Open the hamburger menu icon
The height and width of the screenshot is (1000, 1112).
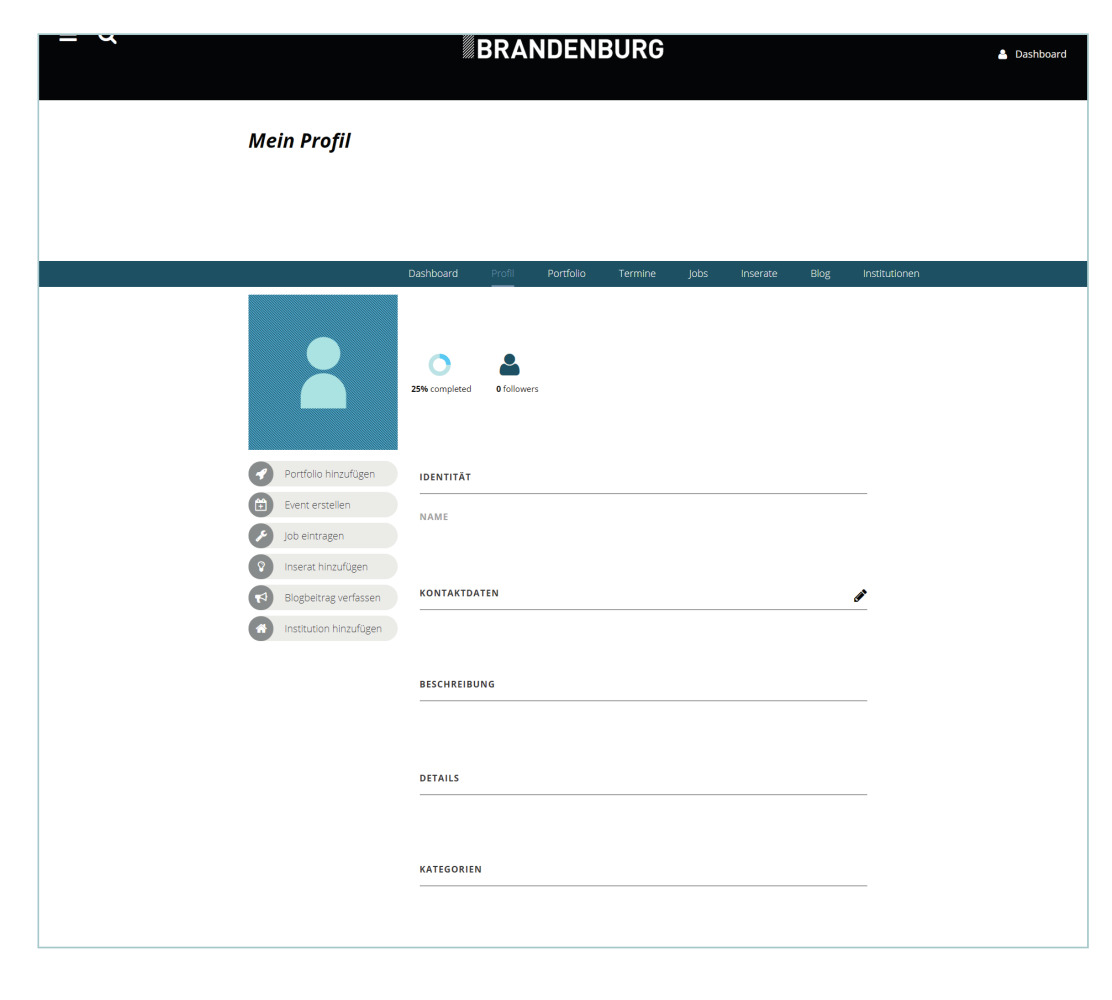[x=68, y=39]
